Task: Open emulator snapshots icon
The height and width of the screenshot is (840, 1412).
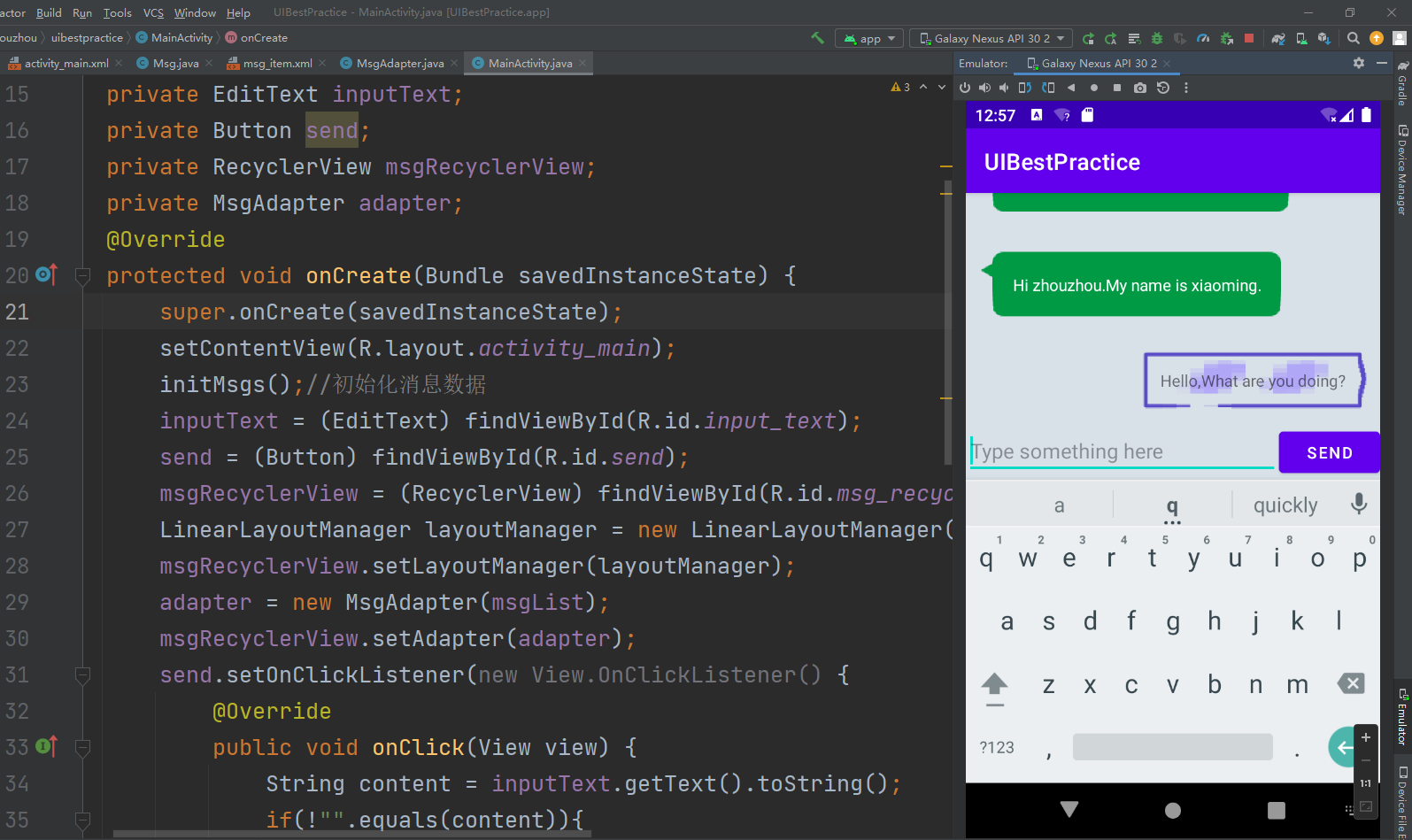Action: 1163,88
